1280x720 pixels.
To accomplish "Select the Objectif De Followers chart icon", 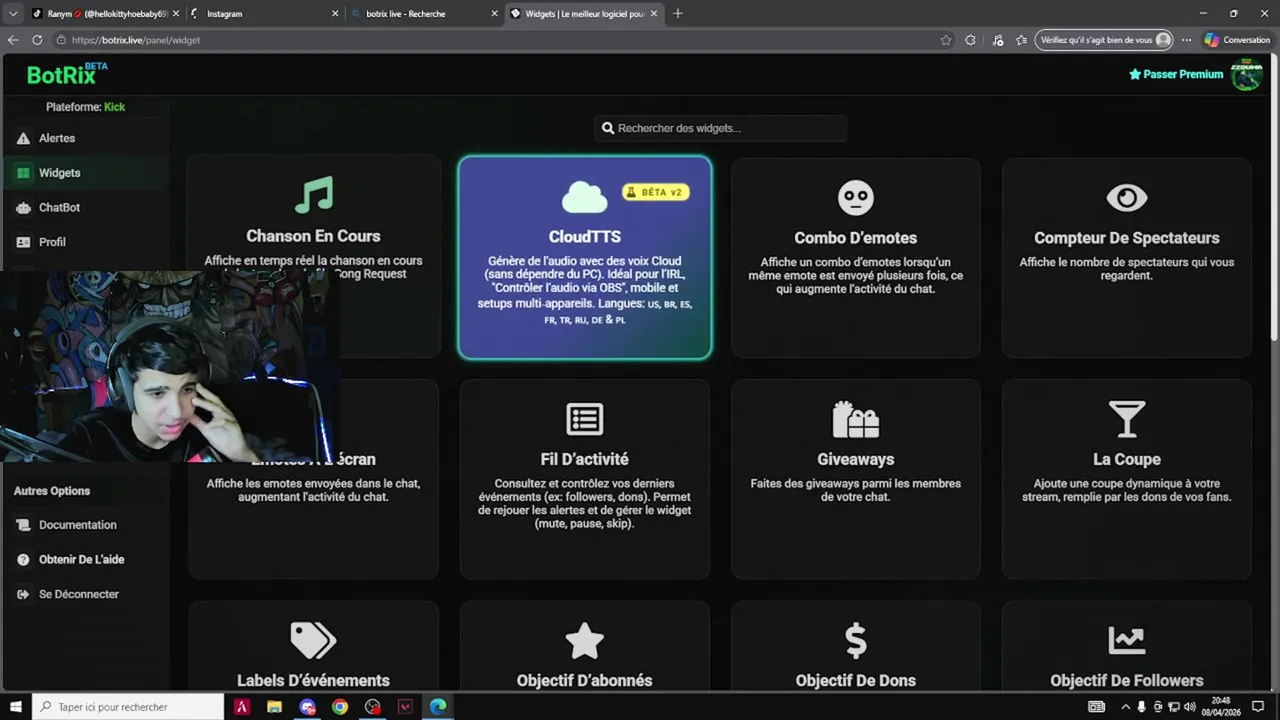I will point(1127,640).
